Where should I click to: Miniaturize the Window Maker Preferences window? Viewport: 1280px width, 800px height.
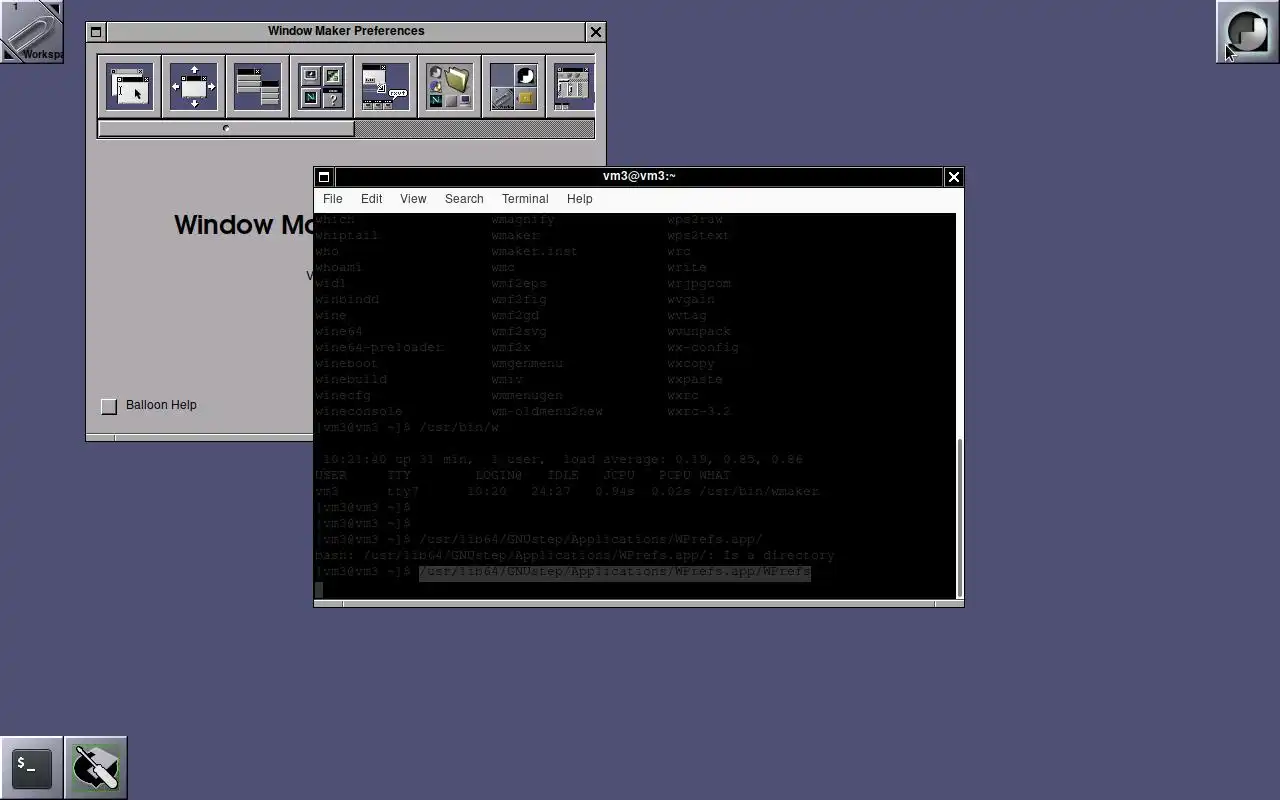click(96, 32)
